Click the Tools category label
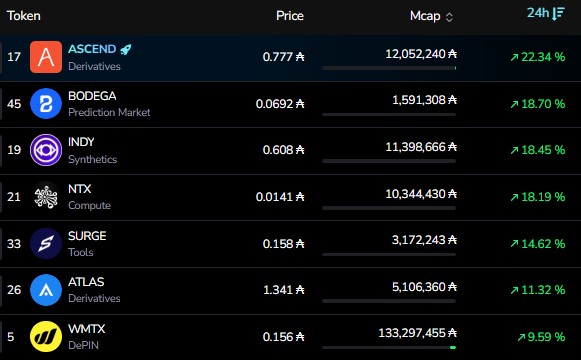The height and width of the screenshot is (360, 581). tap(81, 253)
